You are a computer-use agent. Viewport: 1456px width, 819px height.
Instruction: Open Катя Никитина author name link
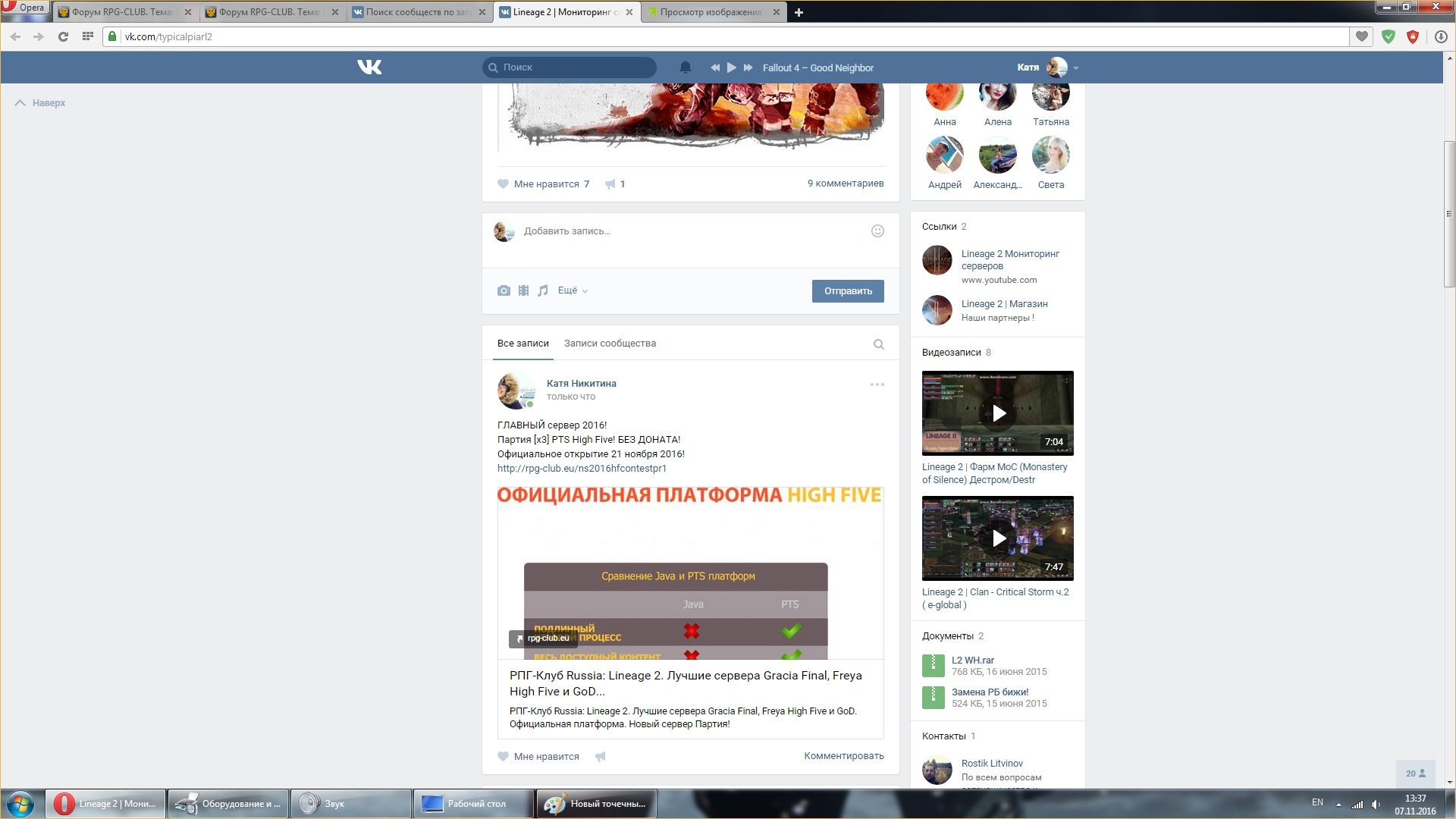pyautogui.click(x=582, y=384)
